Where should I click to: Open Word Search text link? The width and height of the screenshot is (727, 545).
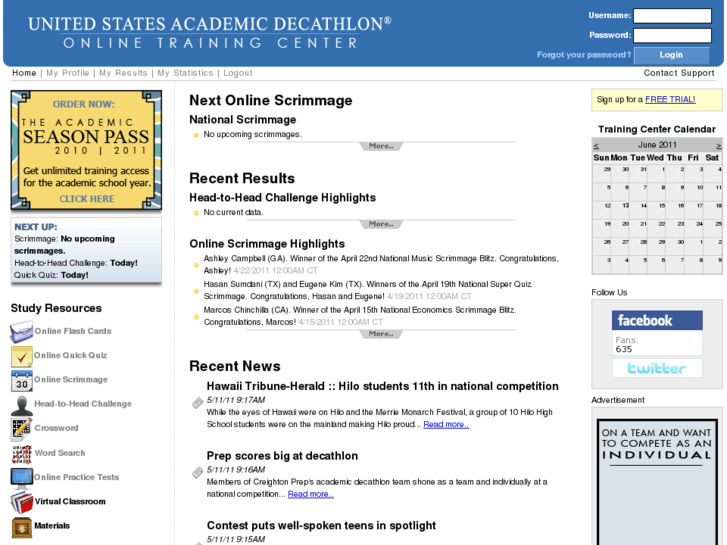(x=60, y=453)
